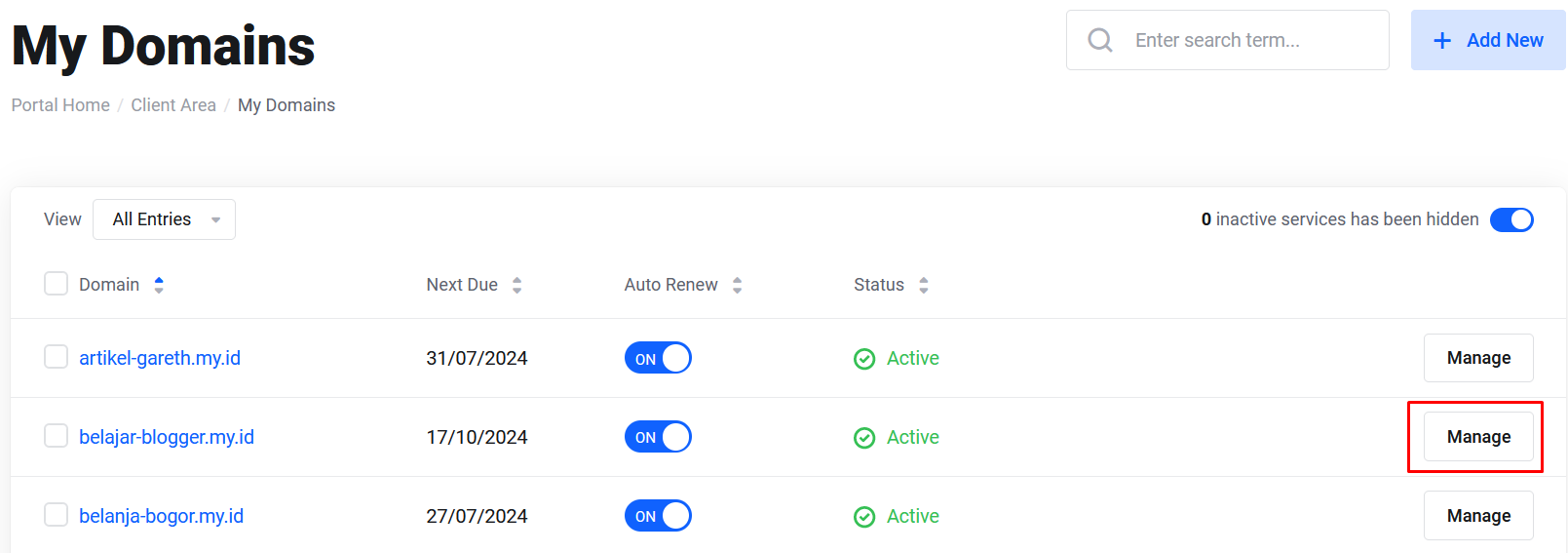Check the box for belajar-blogger.my.id
Screen dimensions: 1568x553
pyautogui.click(x=57, y=436)
